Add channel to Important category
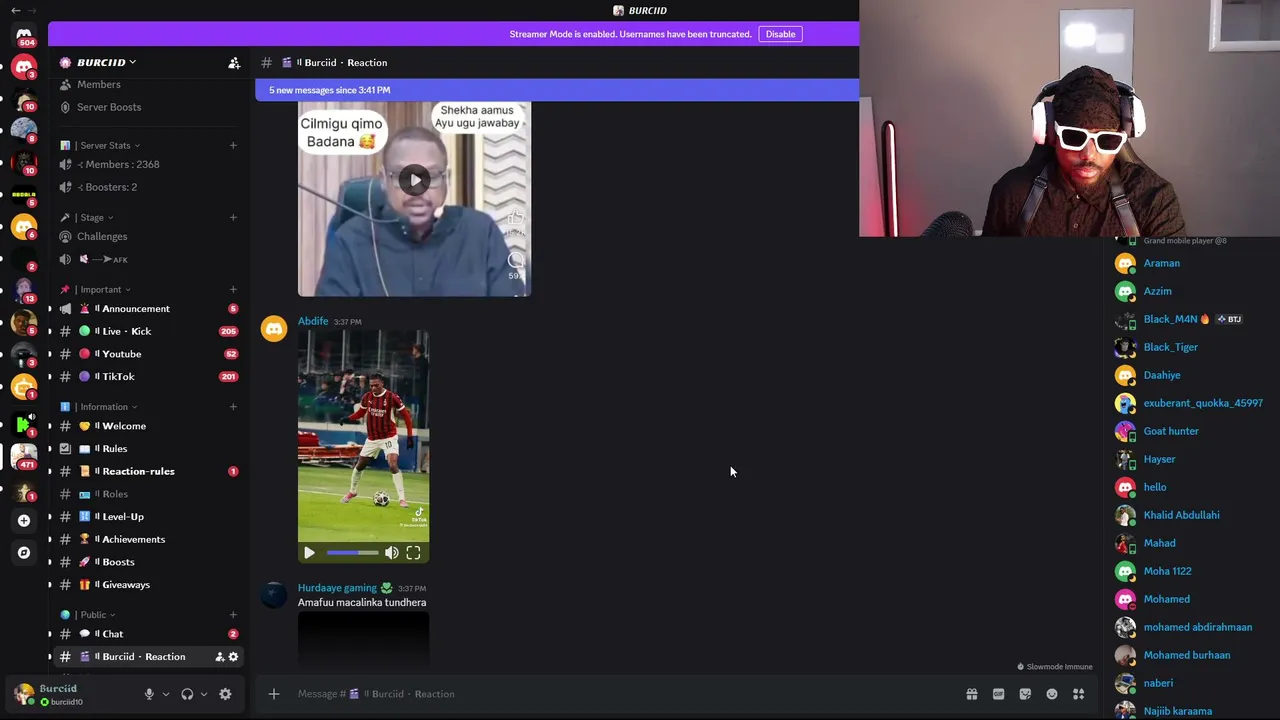Screen dimensions: 1280x720 pyautogui.click(x=233, y=289)
